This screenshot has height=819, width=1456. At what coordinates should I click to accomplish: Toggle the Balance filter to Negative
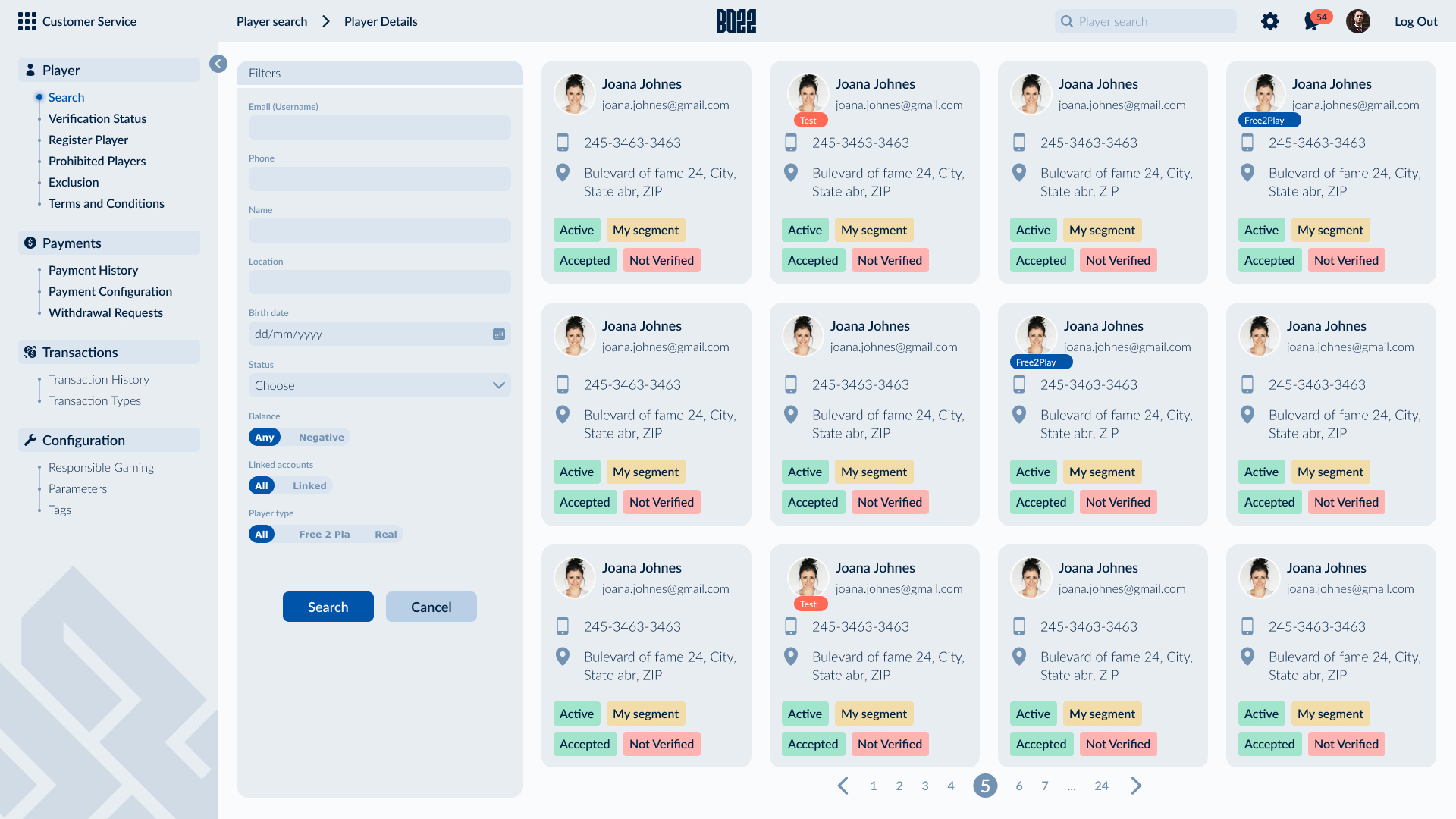click(x=321, y=438)
